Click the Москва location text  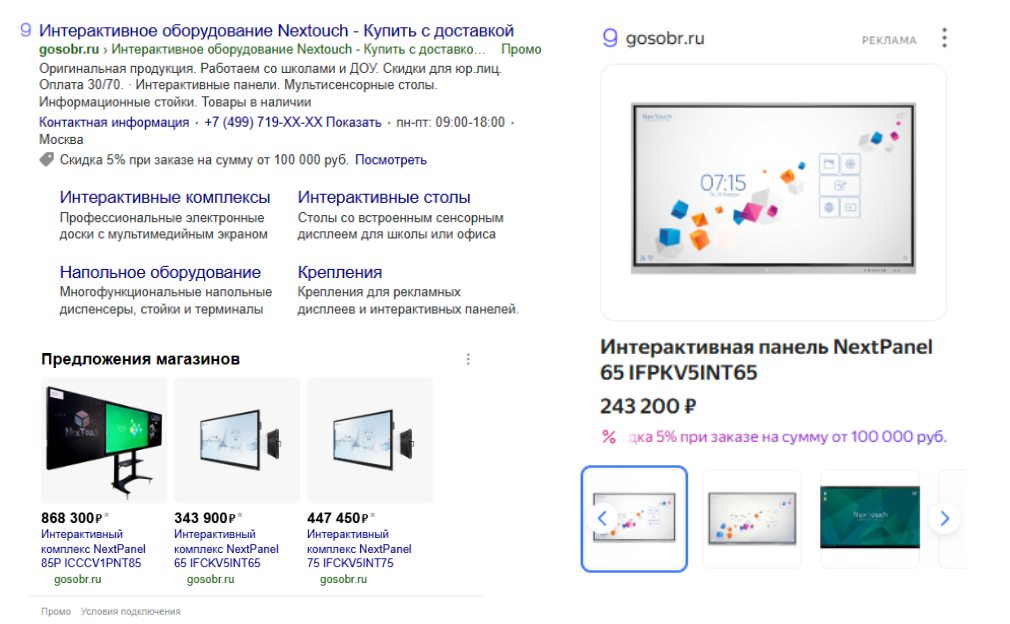(61, 140)
